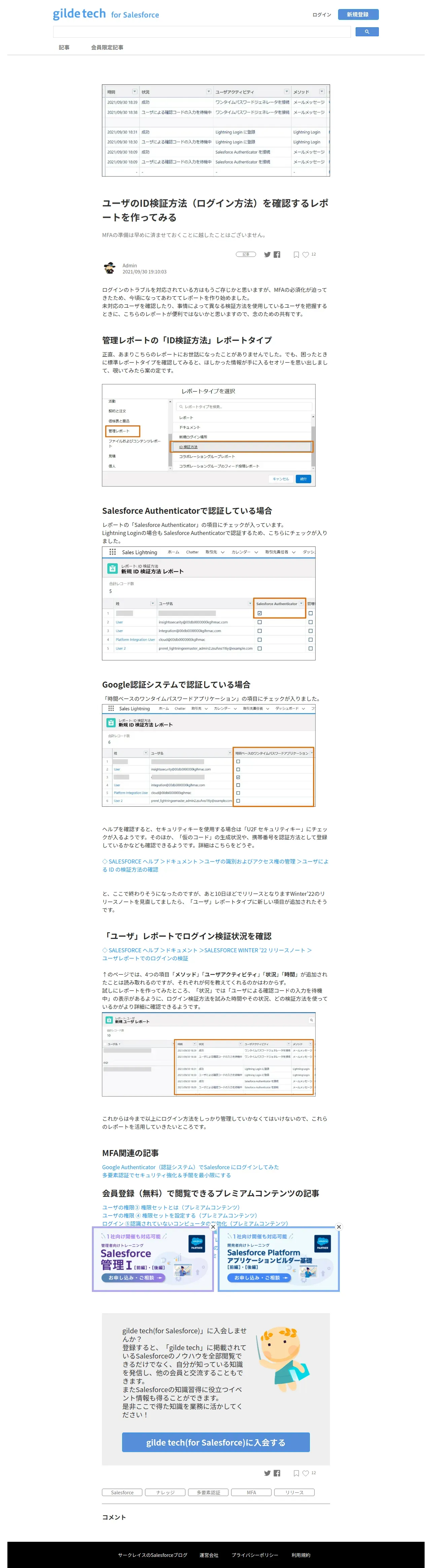Open the 新規ユーザレポート screenshot
The height and width of the screenshot is (1568, 432).
(x=208, y=1054)
